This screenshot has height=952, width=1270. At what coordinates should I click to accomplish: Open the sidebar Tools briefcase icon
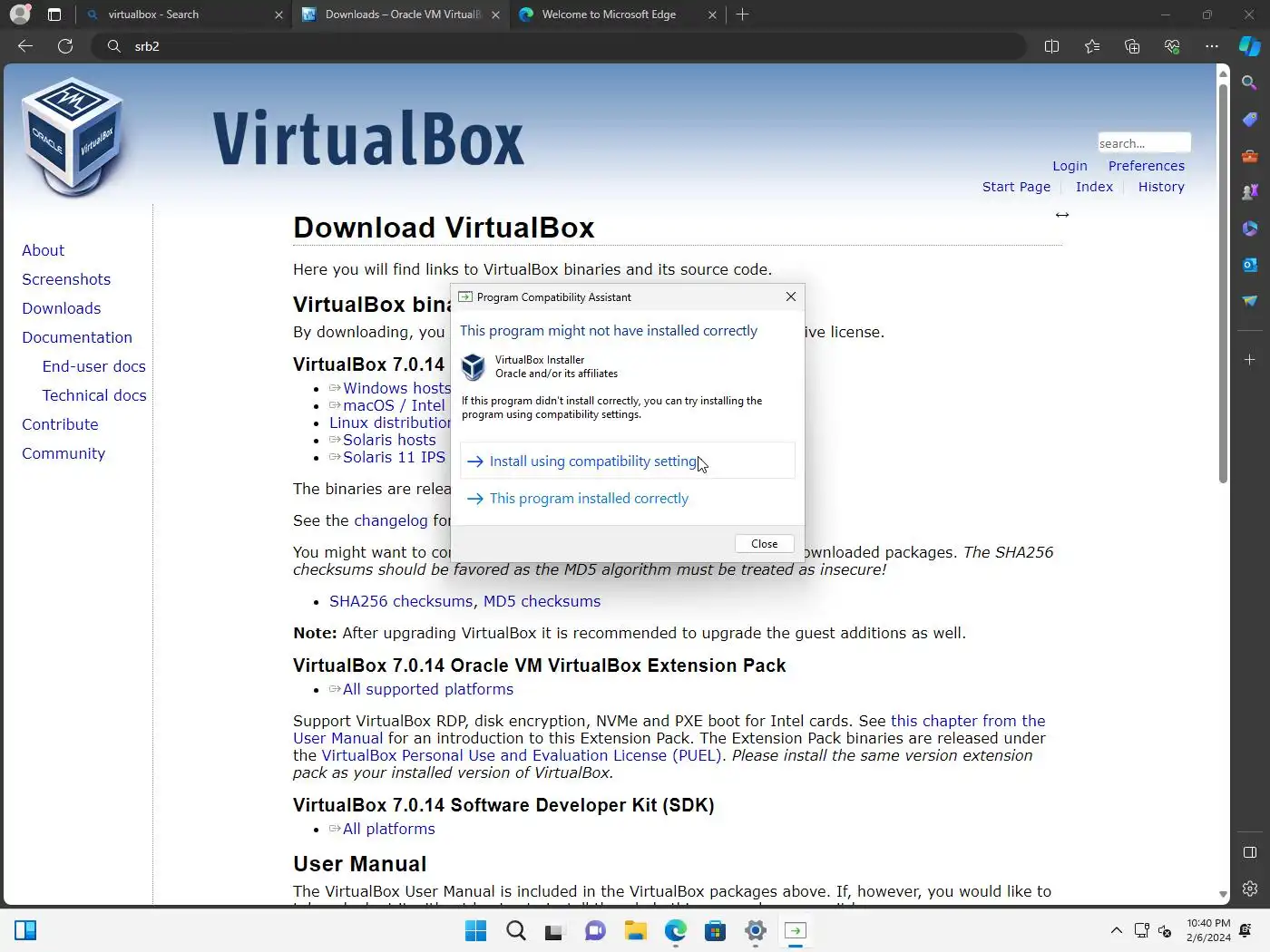1250,156
